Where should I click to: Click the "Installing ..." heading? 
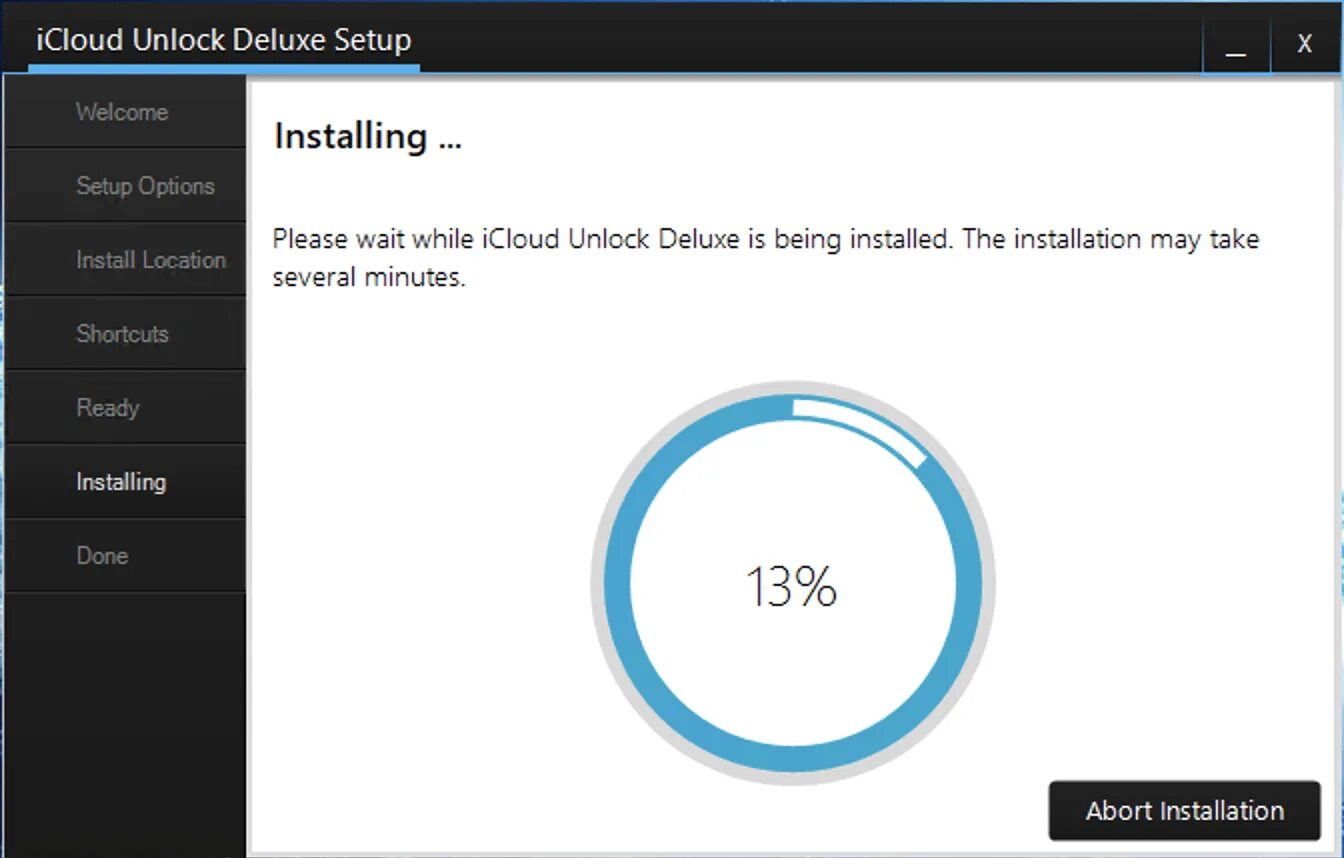(x=368, y=137)
